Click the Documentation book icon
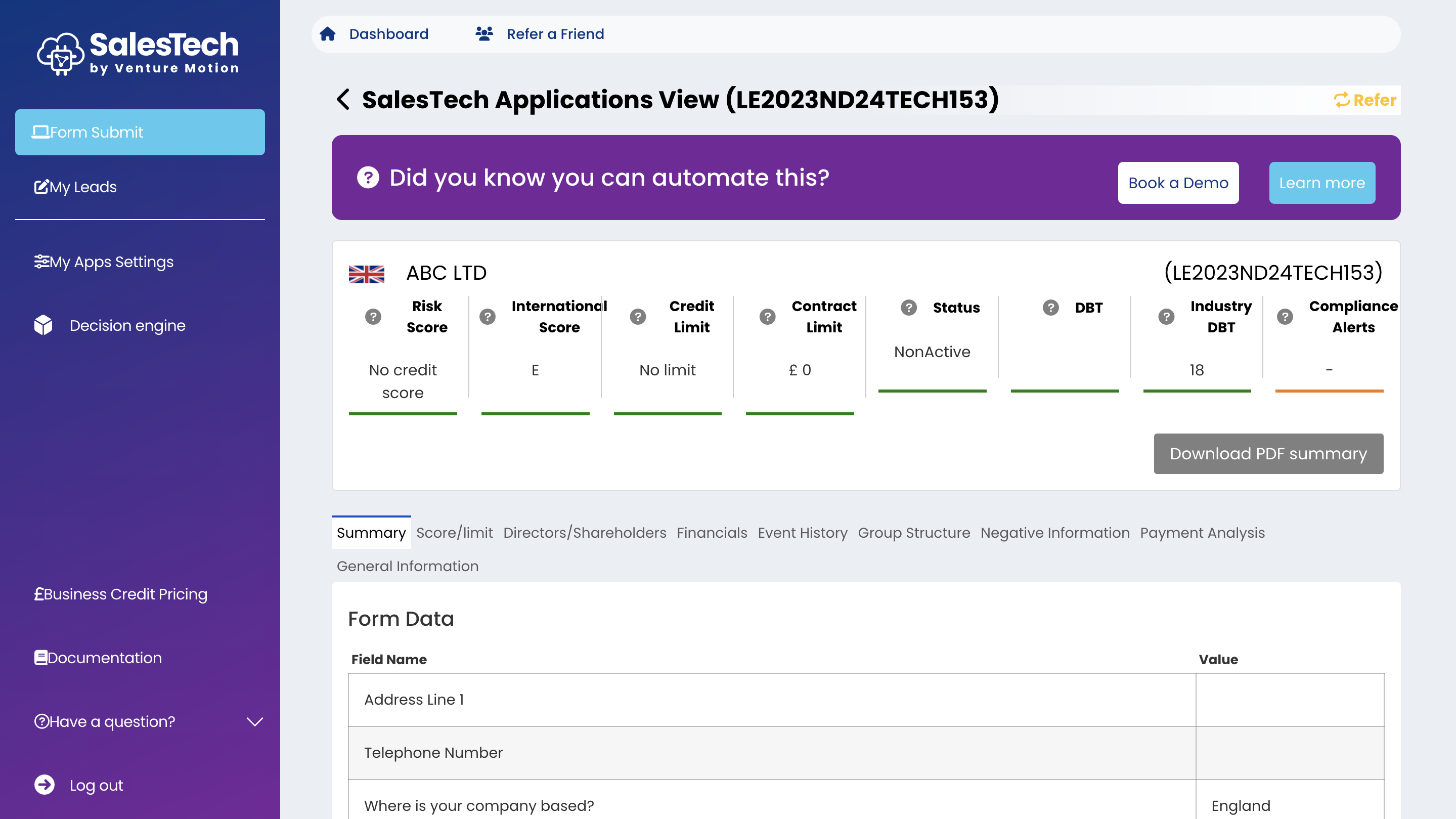This screenshot has width=1456, height=819. coord(40,657)
